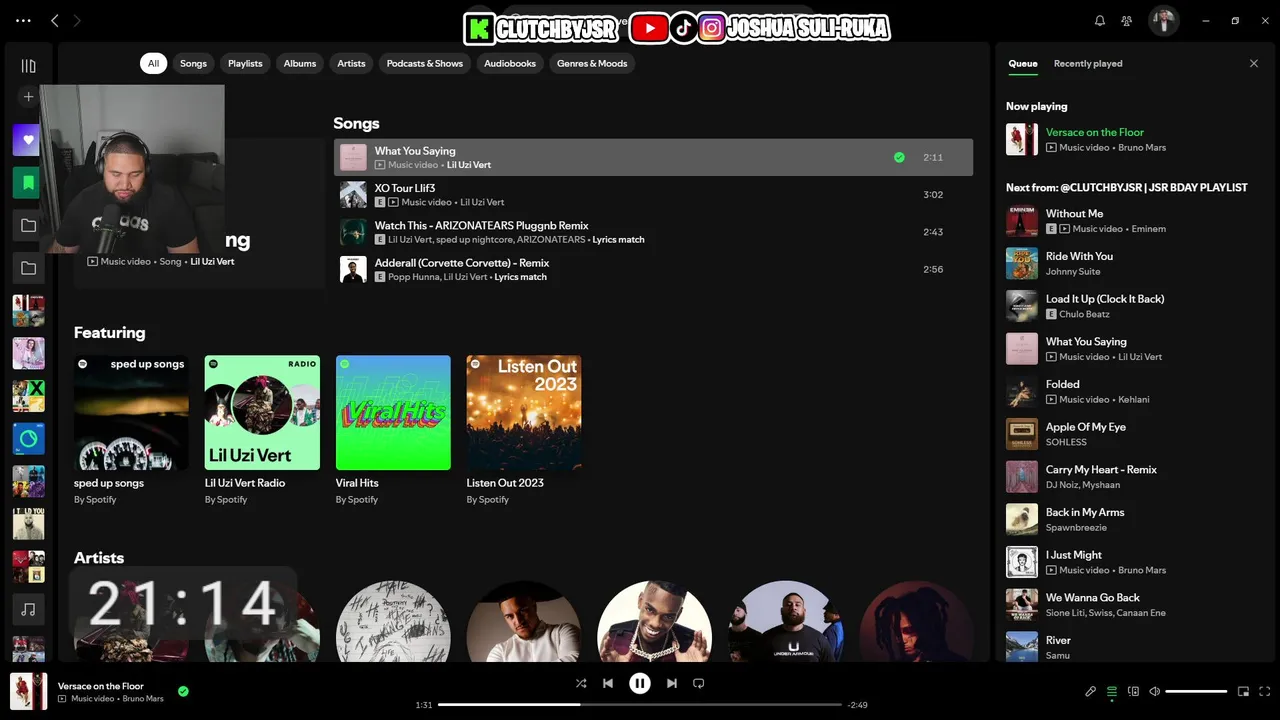Select the Queue tab
Viewport: 1280px width, 720px height.
tap(1023, 63)
